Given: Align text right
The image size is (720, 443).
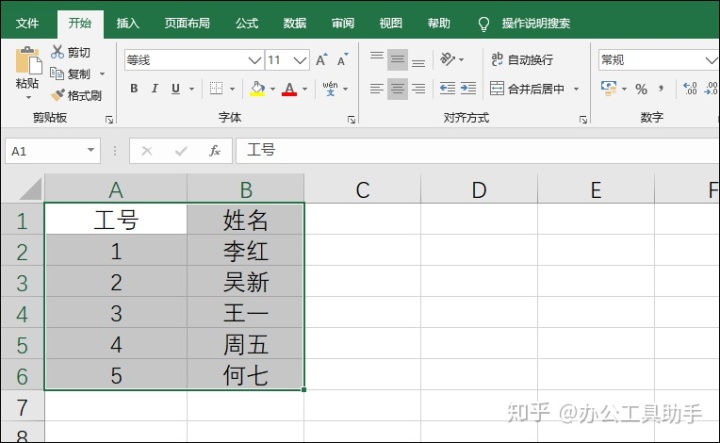Looking at the screenshot, I should click(418, 88).
